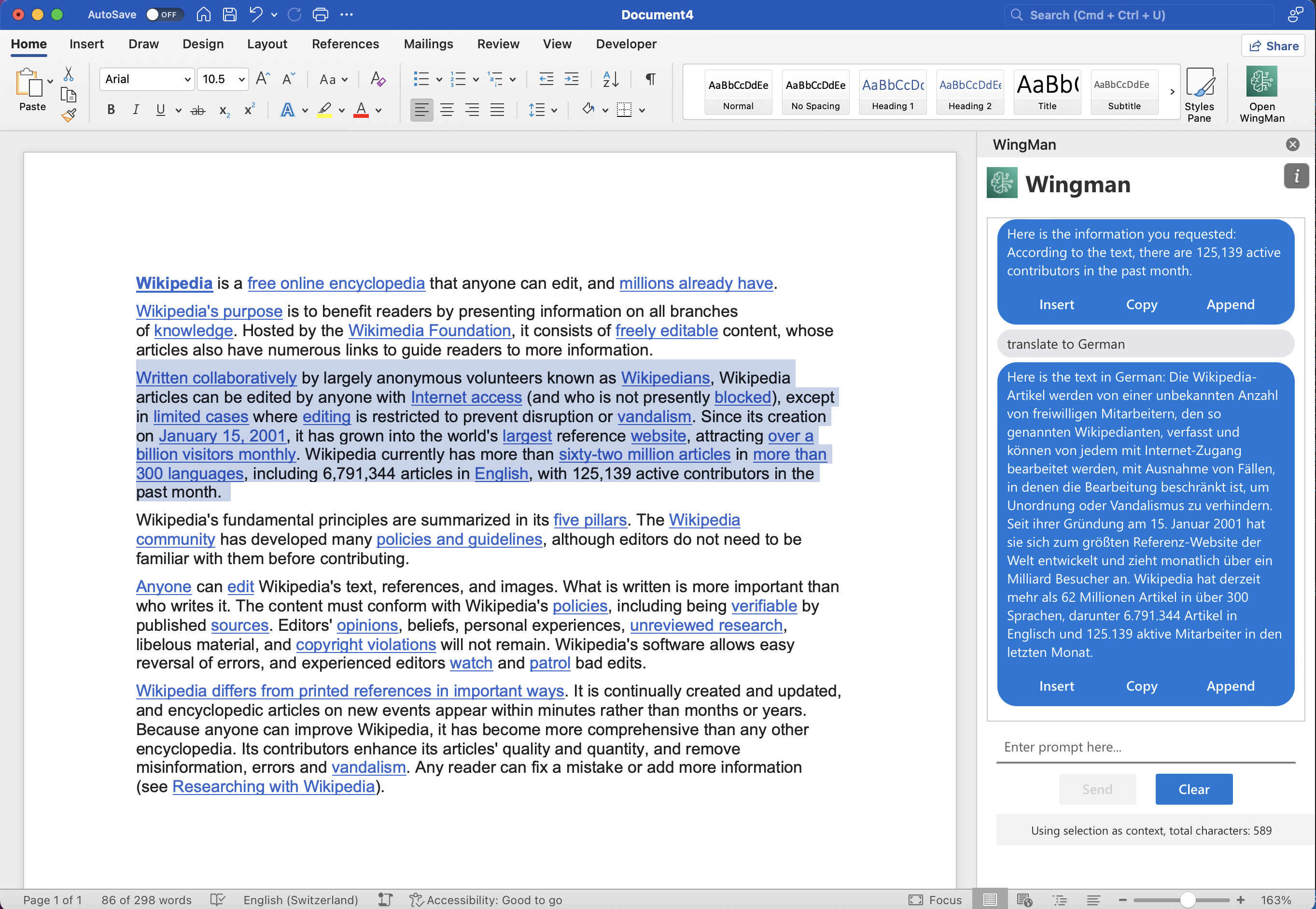1316x909 pixels.
Task: Open the Review ribbon tab
Action: pos(498,44)
